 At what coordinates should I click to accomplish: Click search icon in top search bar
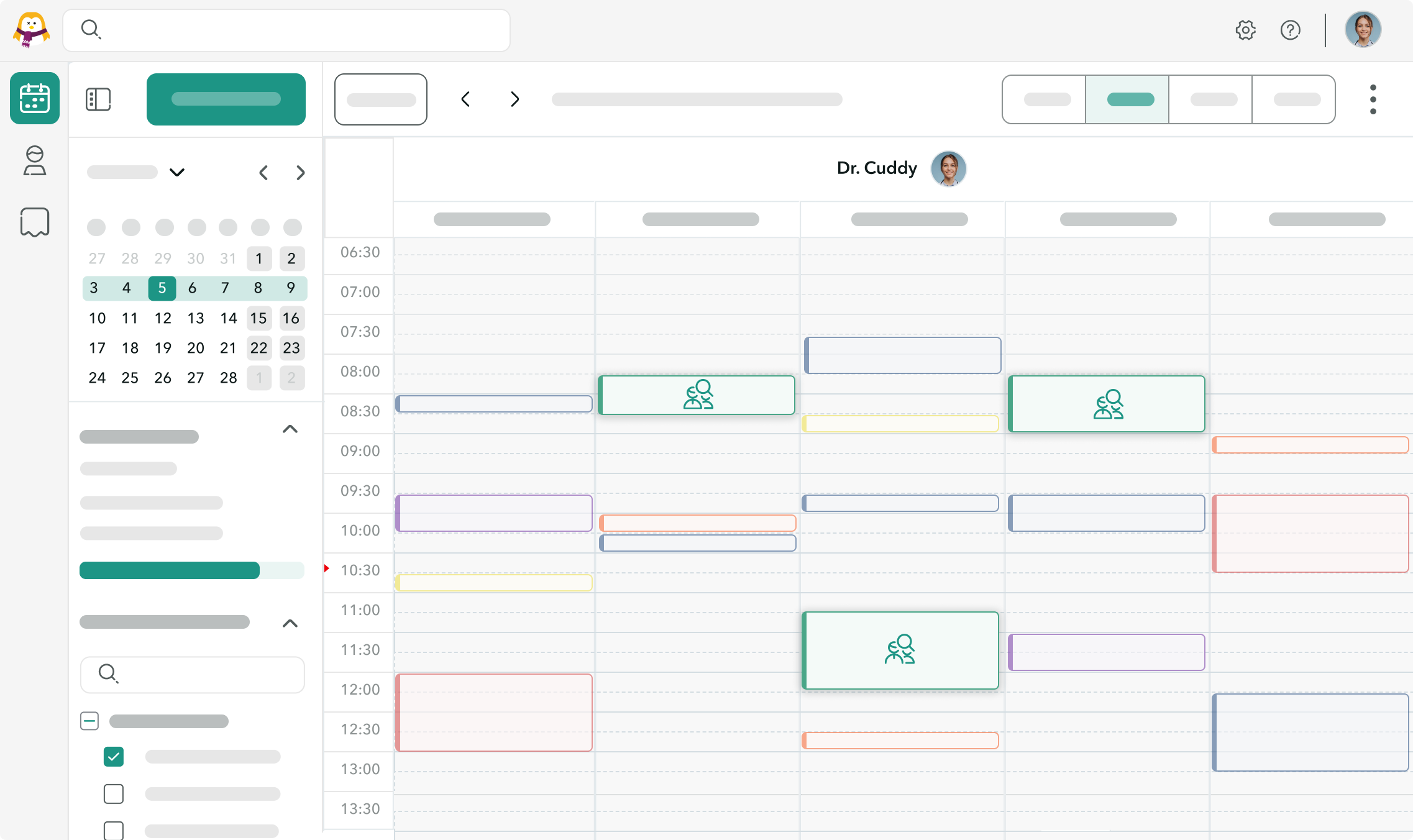(91, 29)
